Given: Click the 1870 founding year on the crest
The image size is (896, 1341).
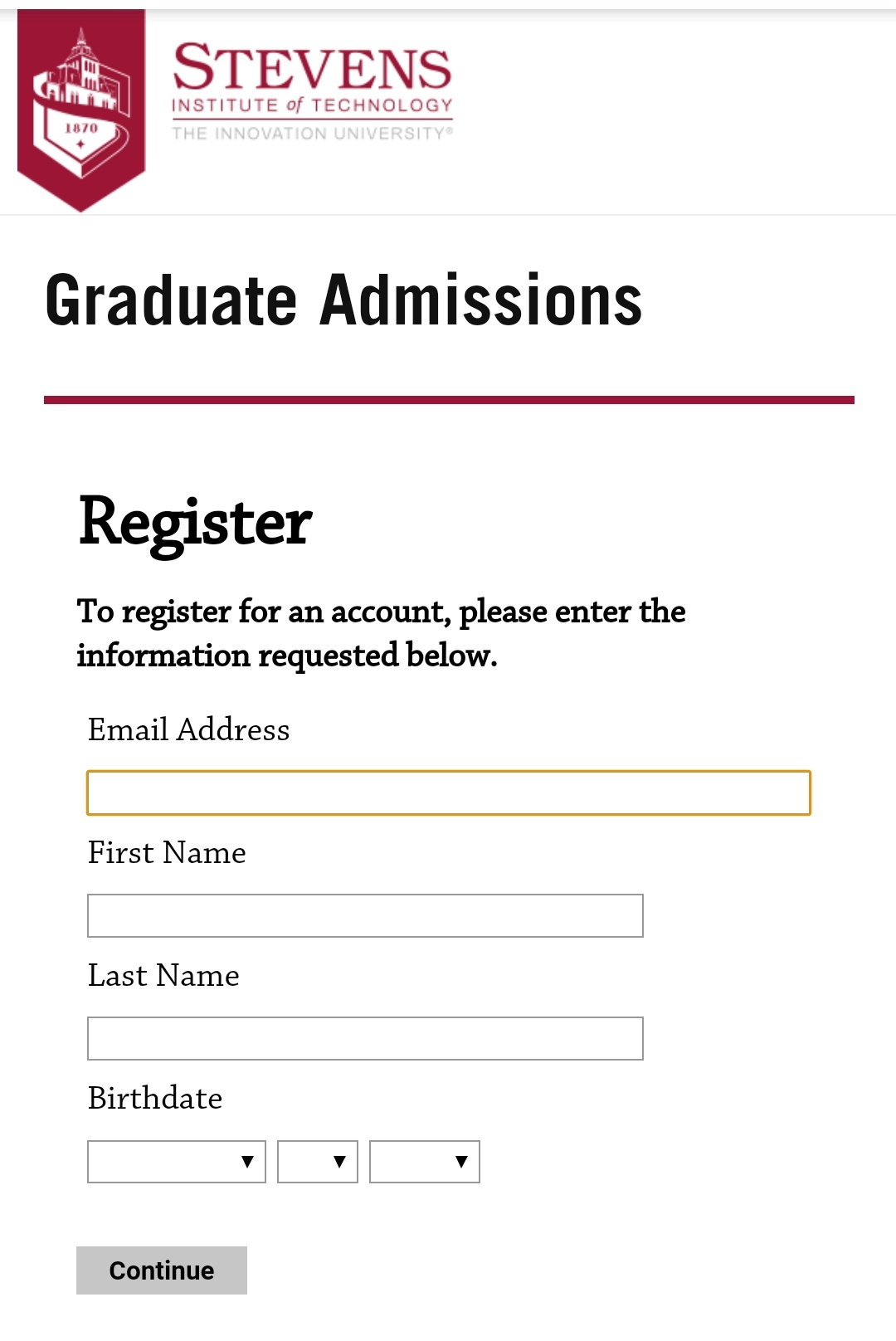Looking at the screenshot, I should [81, 128].
